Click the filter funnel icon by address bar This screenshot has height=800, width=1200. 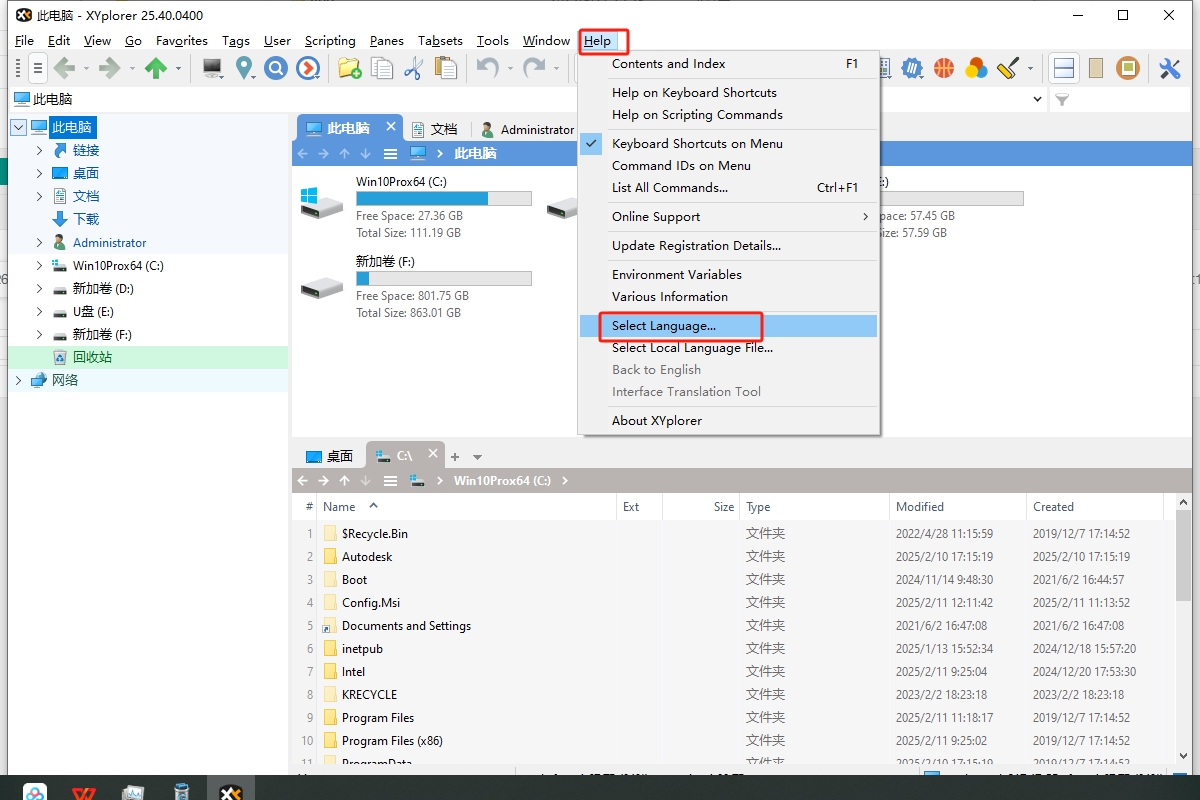[1062, 100]
